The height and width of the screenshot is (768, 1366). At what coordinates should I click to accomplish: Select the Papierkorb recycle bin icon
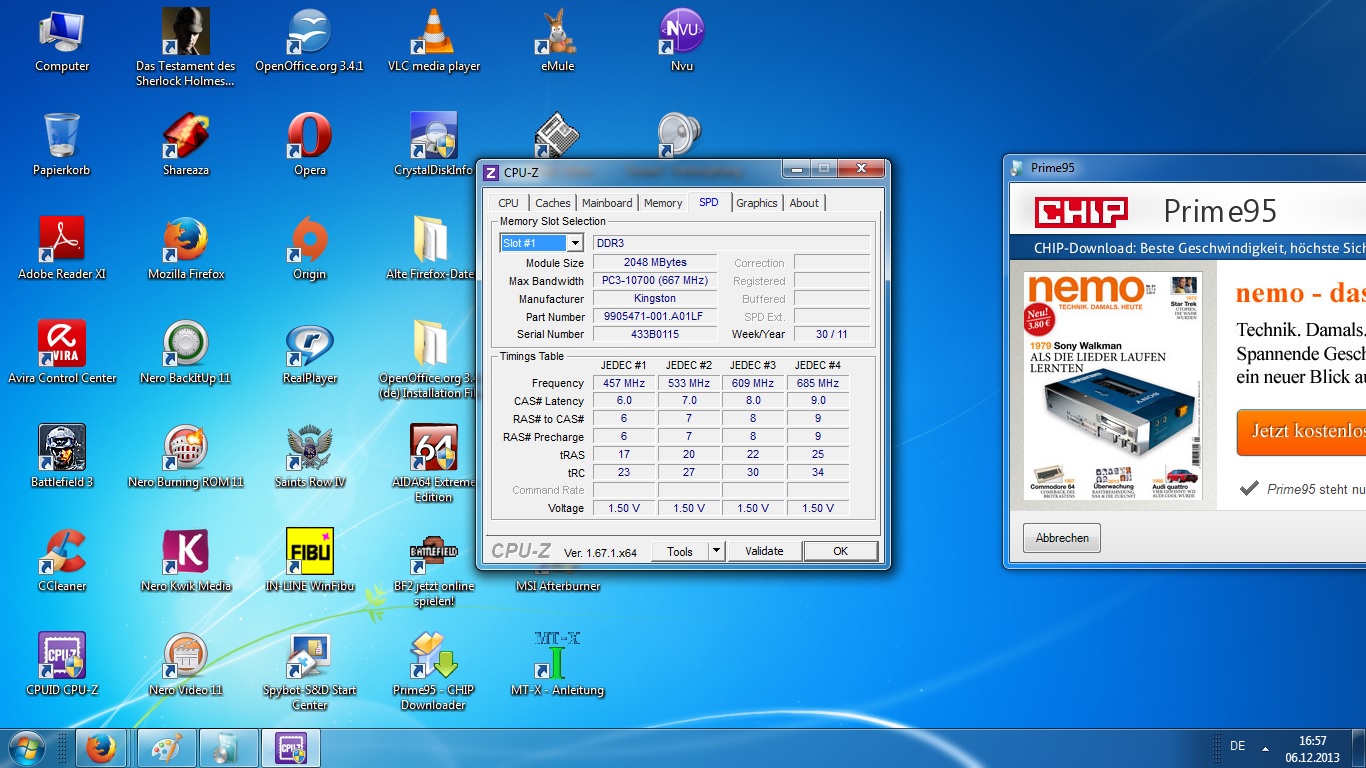62,144
